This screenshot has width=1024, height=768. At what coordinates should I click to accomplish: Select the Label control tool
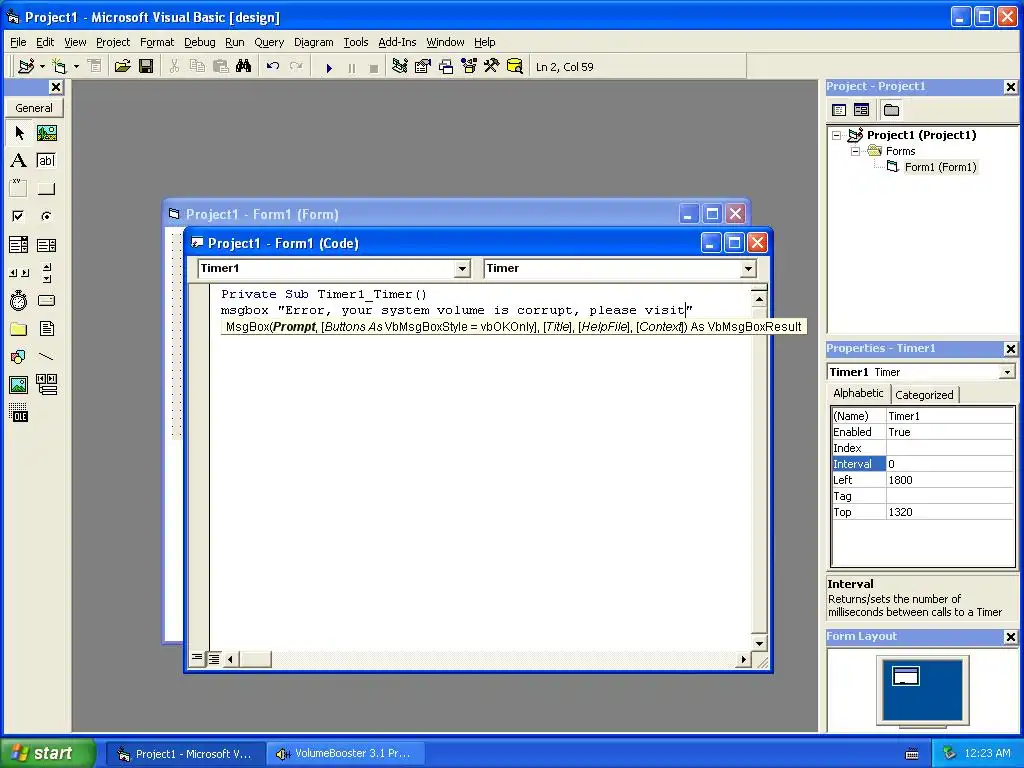point(19,161)
